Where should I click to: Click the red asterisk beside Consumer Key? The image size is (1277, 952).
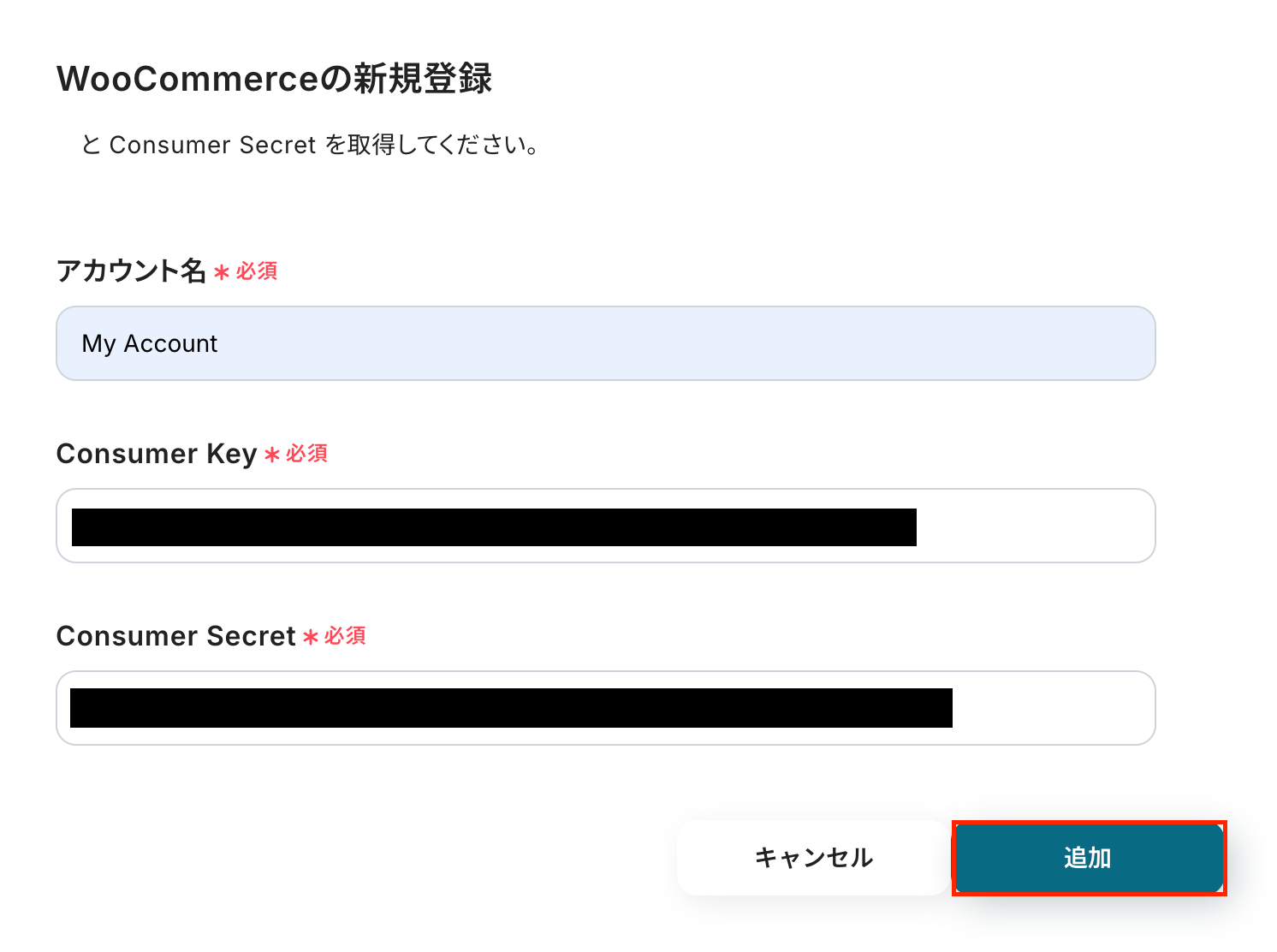272,455
